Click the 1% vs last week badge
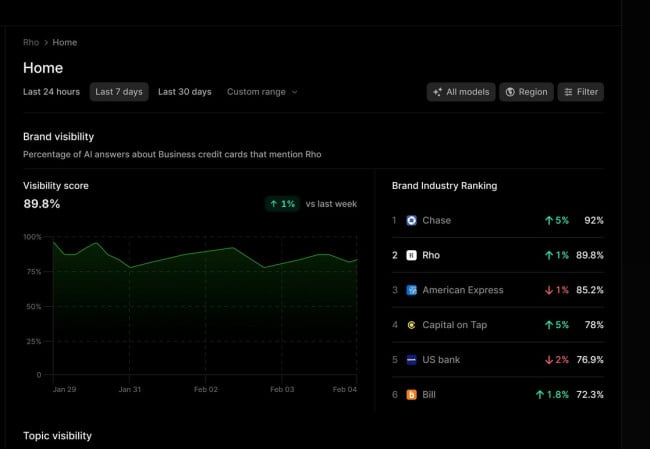The image size is (650, 449). tap(282, 204)
